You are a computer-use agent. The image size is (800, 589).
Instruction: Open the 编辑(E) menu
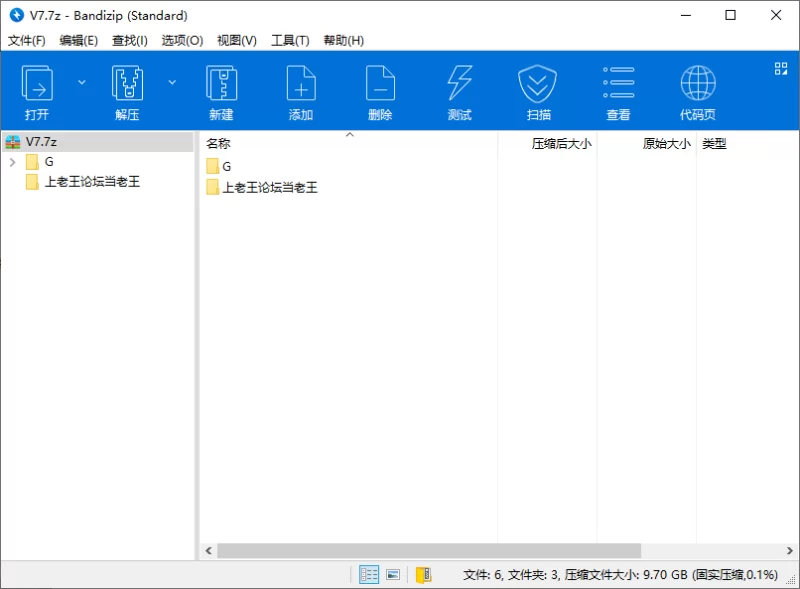point(79,40)
